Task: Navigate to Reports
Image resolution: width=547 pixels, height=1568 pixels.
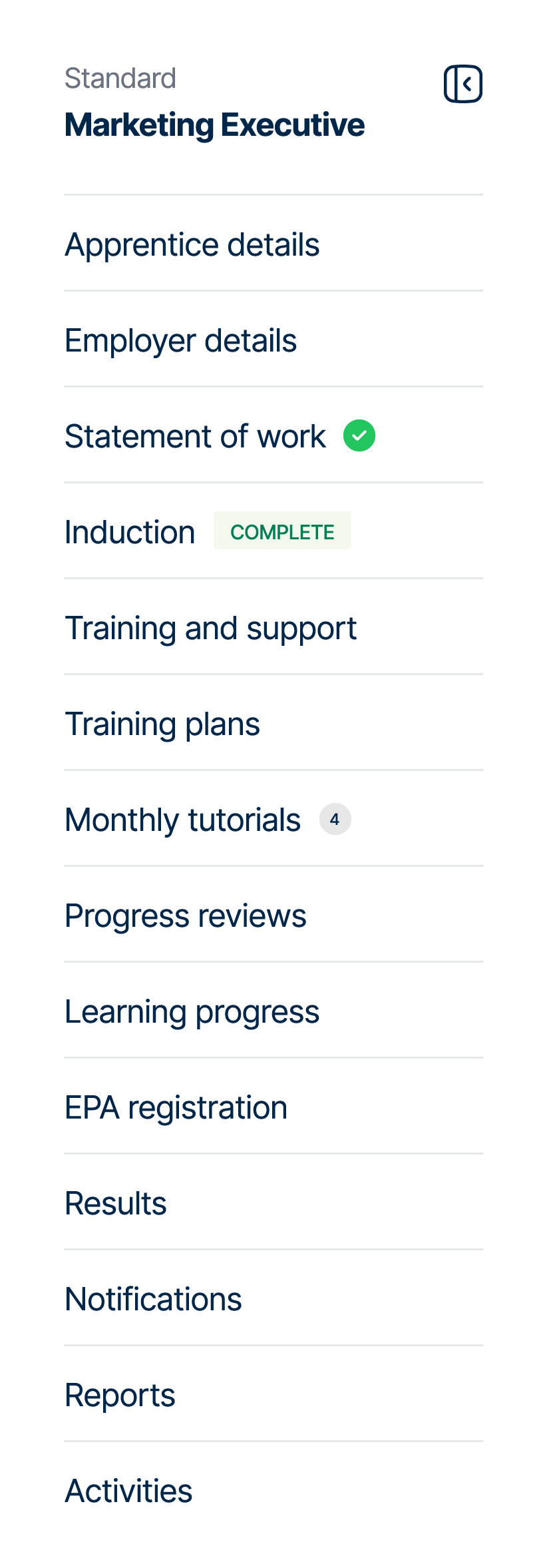Action: (x=120, y=1394)
